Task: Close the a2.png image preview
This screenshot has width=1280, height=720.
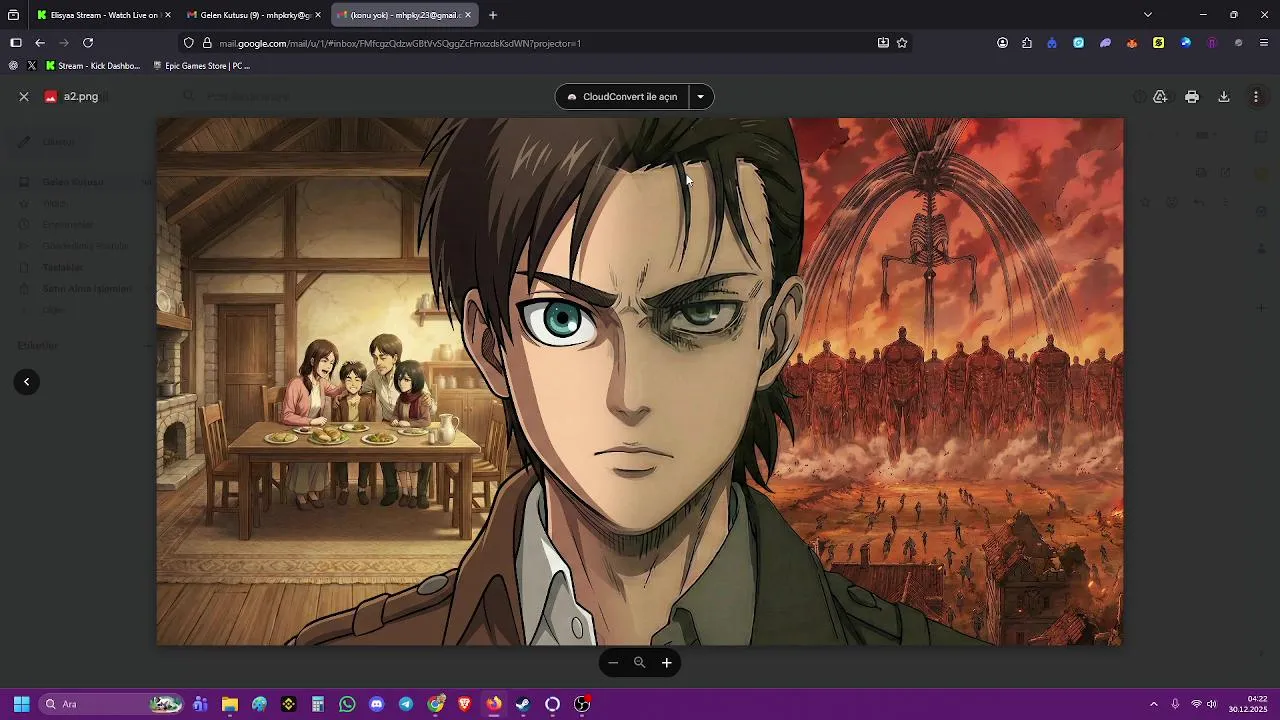Action: (24, 97)
